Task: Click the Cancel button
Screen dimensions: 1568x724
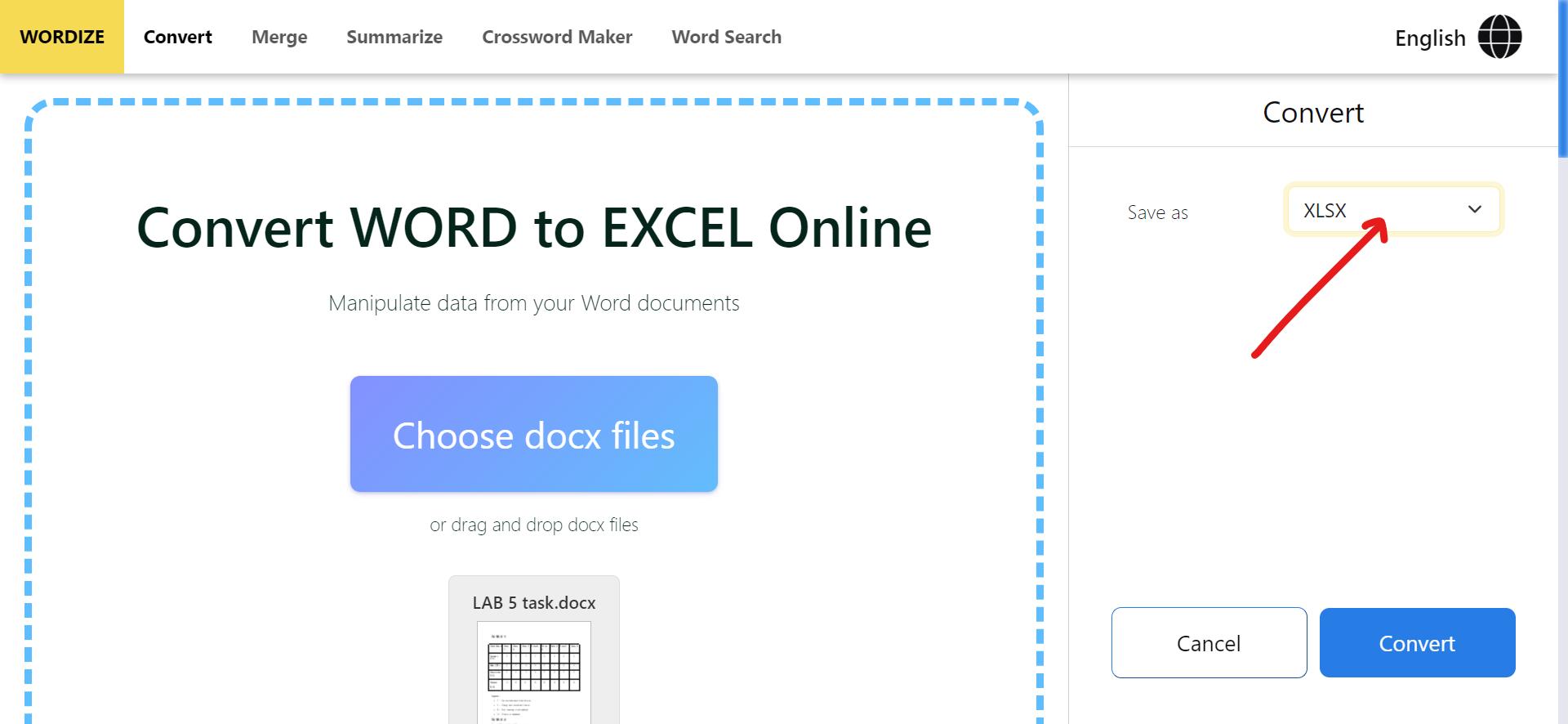Action: tap(1209, 643)
